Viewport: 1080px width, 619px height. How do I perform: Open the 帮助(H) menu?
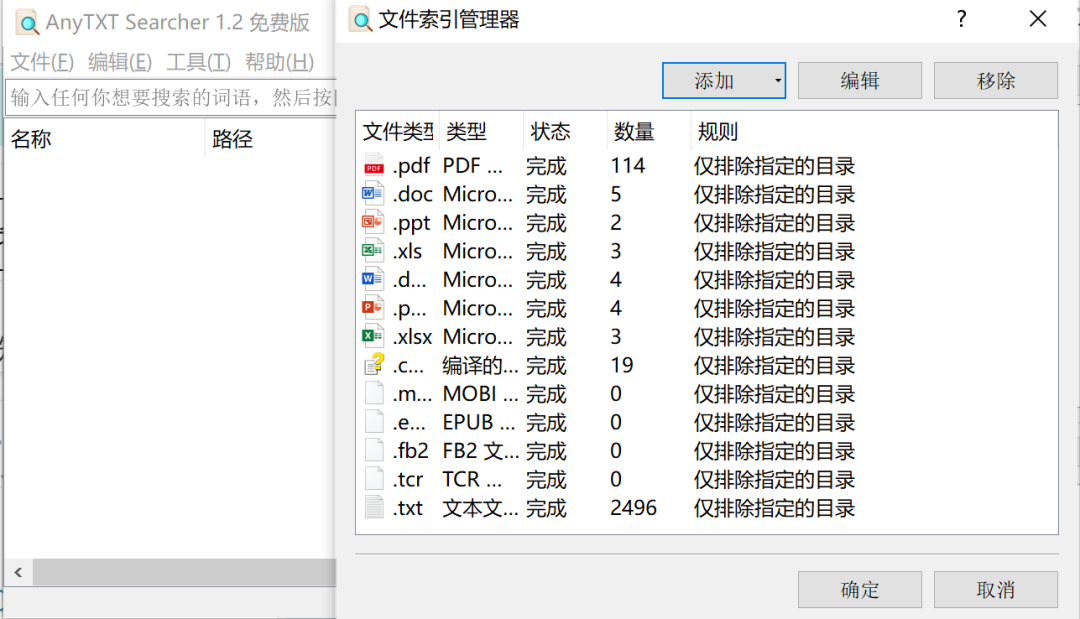280,62
